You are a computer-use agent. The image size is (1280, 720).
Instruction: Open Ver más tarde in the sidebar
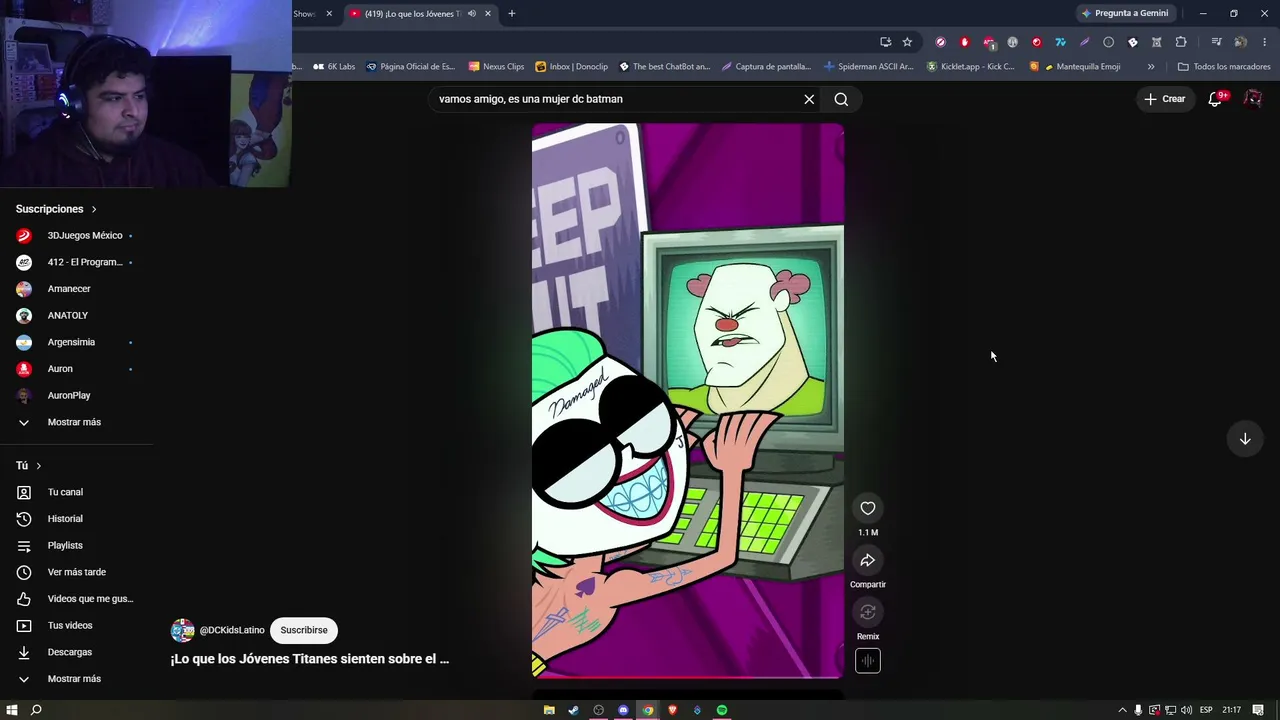(76, 572)
